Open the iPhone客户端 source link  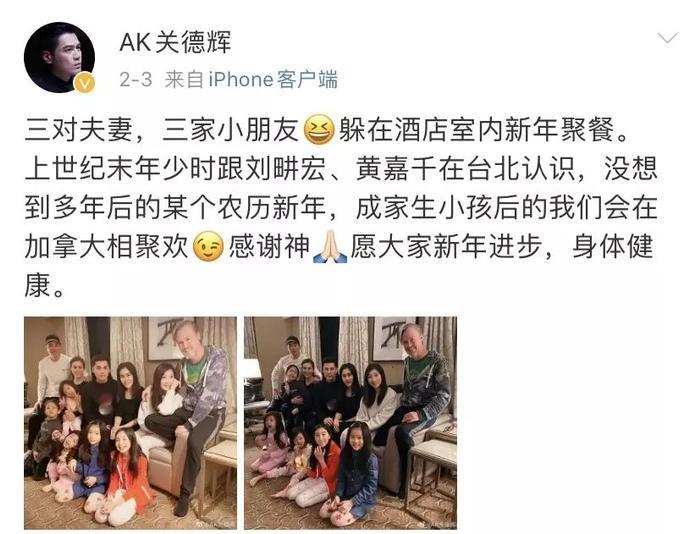click(x=273, y=80)
